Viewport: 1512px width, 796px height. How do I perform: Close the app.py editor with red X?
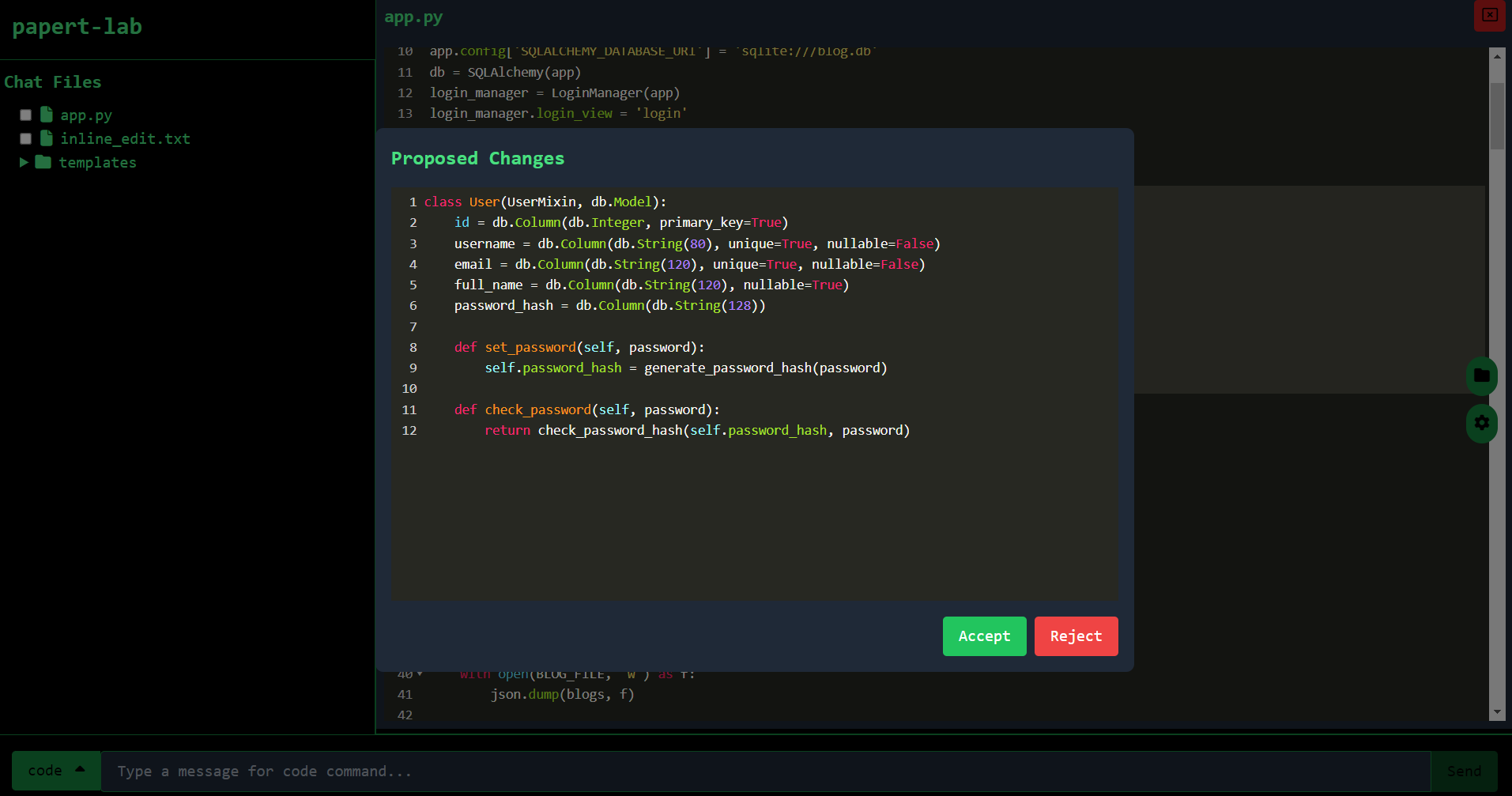tap(1490, 15)
